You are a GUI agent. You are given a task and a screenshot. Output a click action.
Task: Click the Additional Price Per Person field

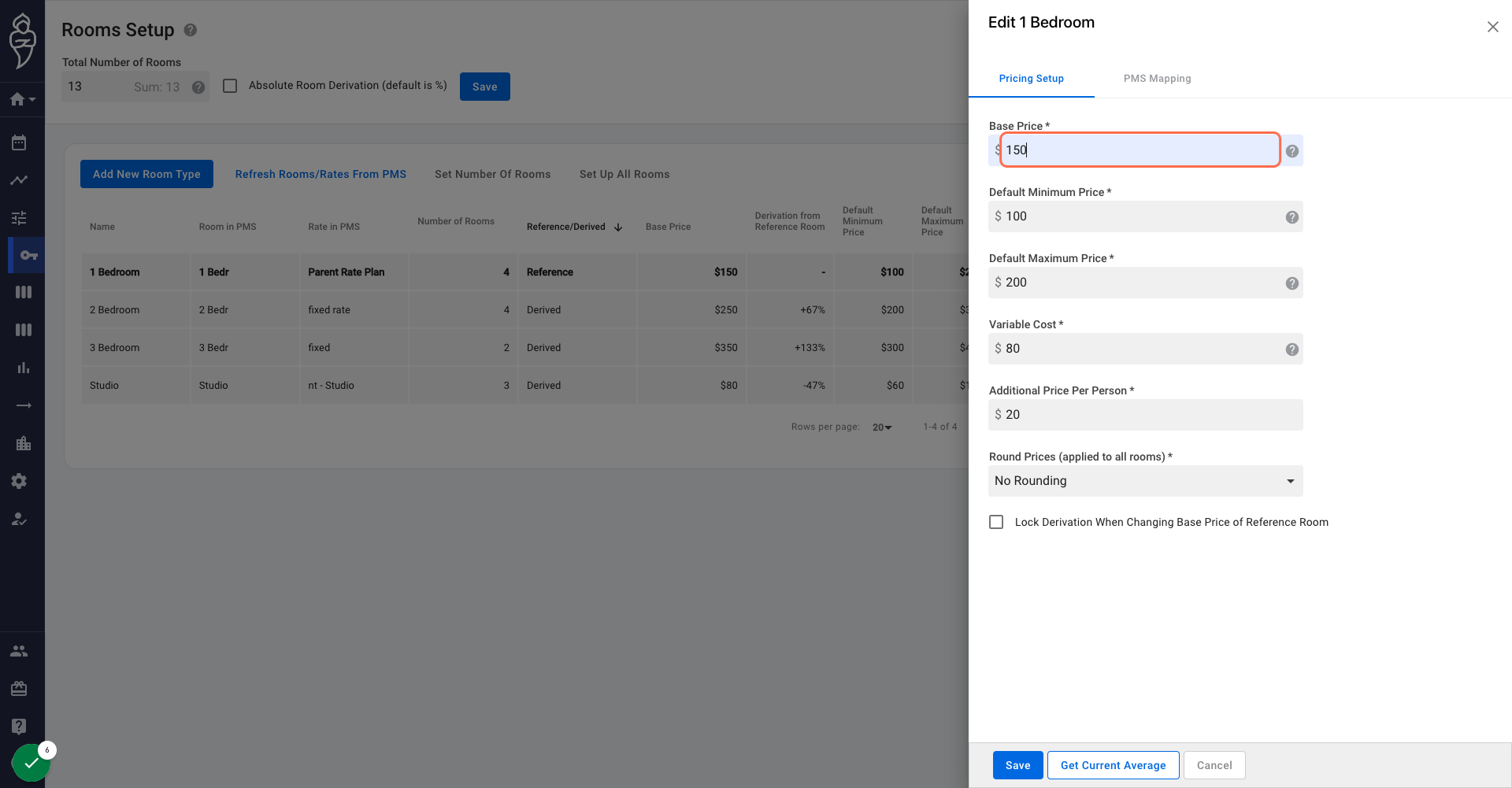pyautogui.click(x=1146, y=415)
